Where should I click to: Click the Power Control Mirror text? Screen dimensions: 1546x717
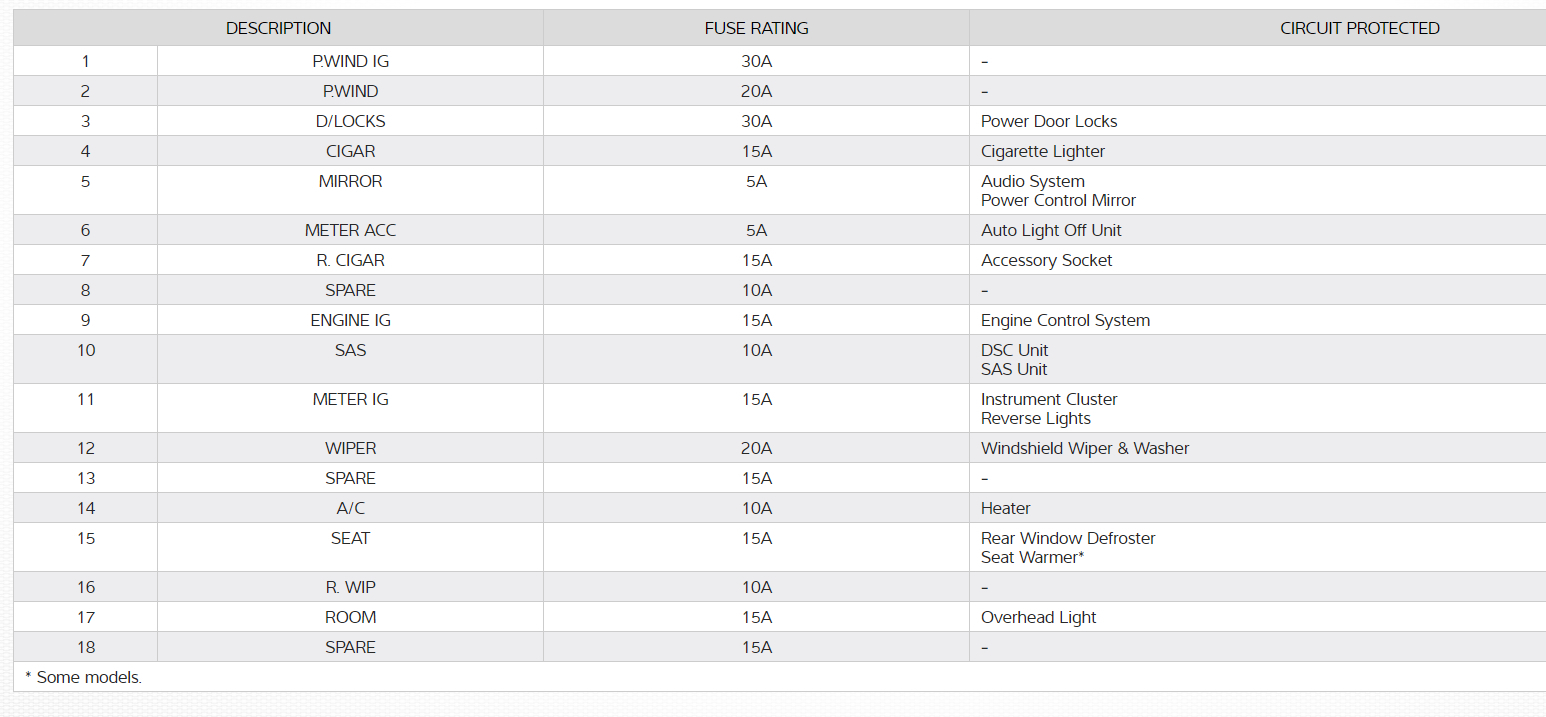click(x=1058, y=200)
